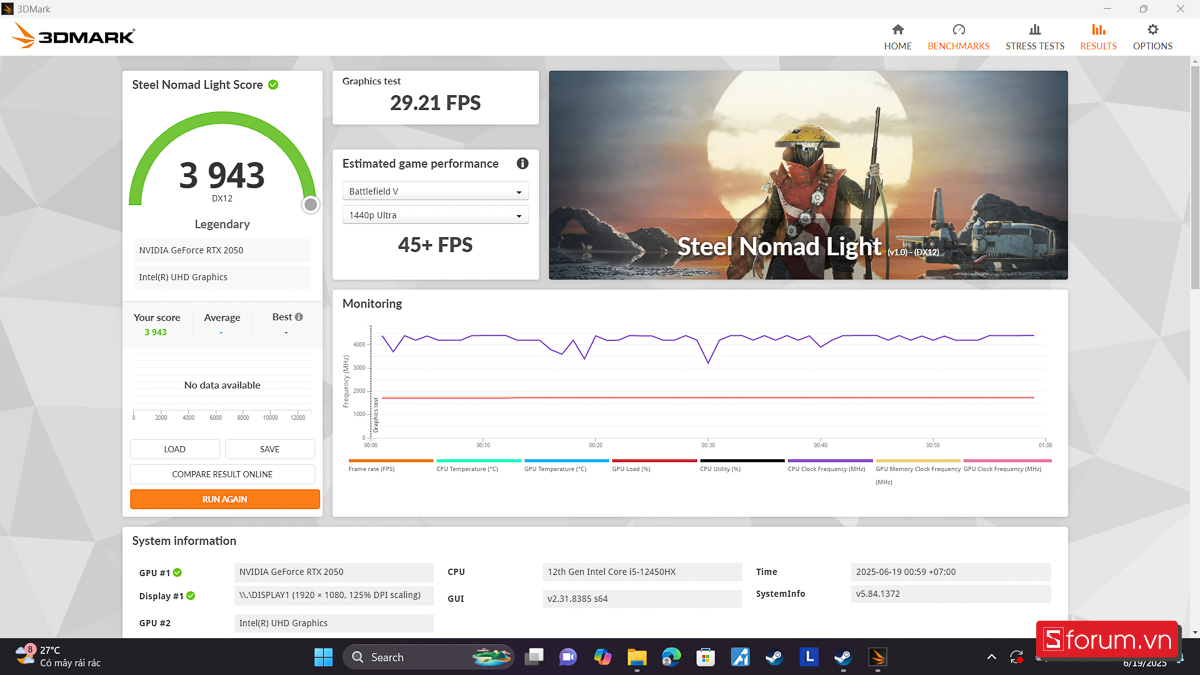
Task: Launch Microsoft Edge from the taskbar
Action: [x=671, y=657]
